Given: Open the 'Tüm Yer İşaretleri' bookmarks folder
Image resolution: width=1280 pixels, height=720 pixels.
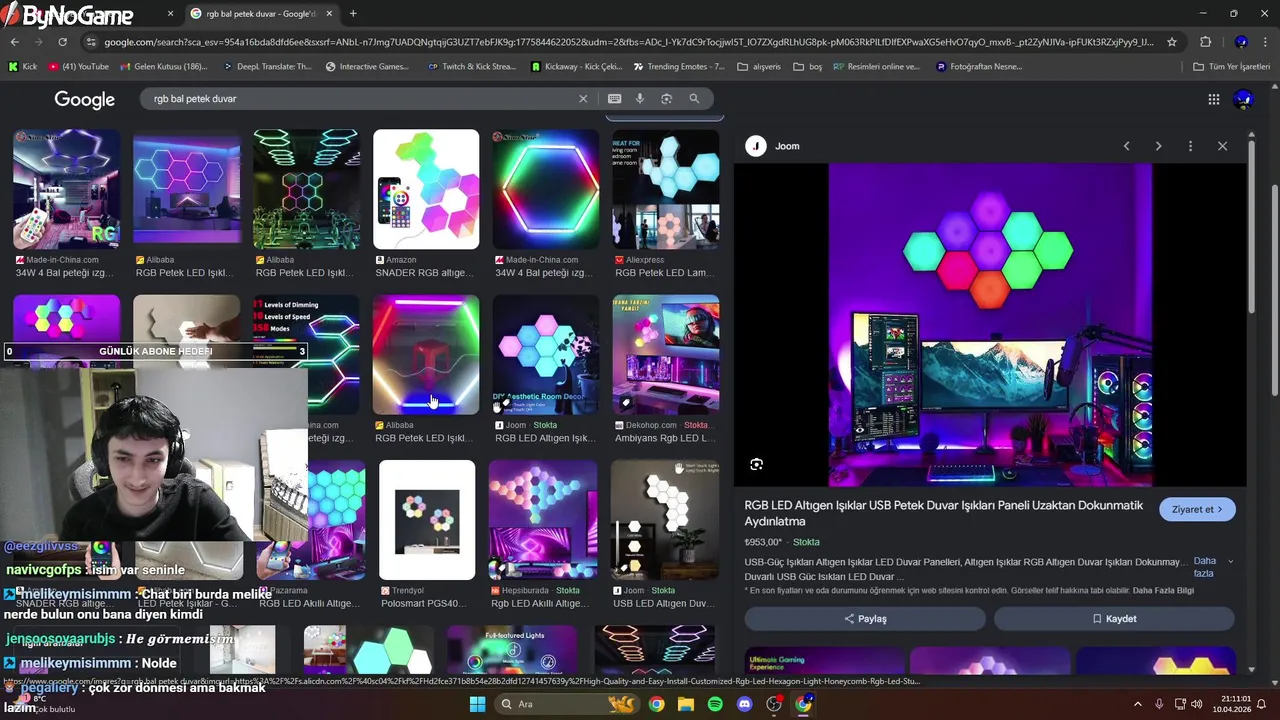Looking at the screenshot, I should tap(1231, 66).
